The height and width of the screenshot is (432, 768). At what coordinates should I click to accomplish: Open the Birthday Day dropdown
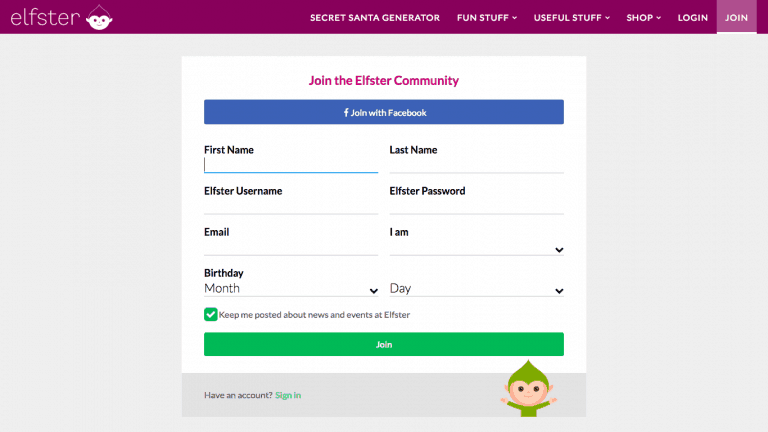click(x=477, y=289)
